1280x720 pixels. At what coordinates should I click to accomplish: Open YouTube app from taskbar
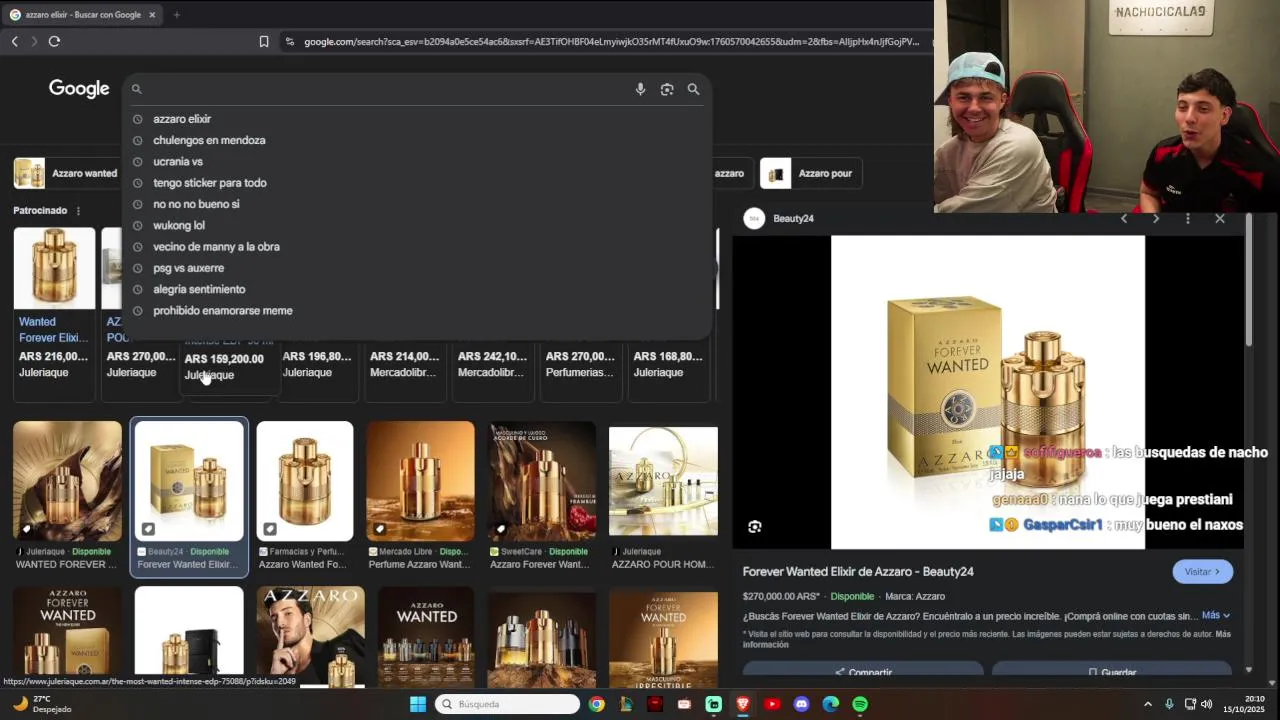772,704
